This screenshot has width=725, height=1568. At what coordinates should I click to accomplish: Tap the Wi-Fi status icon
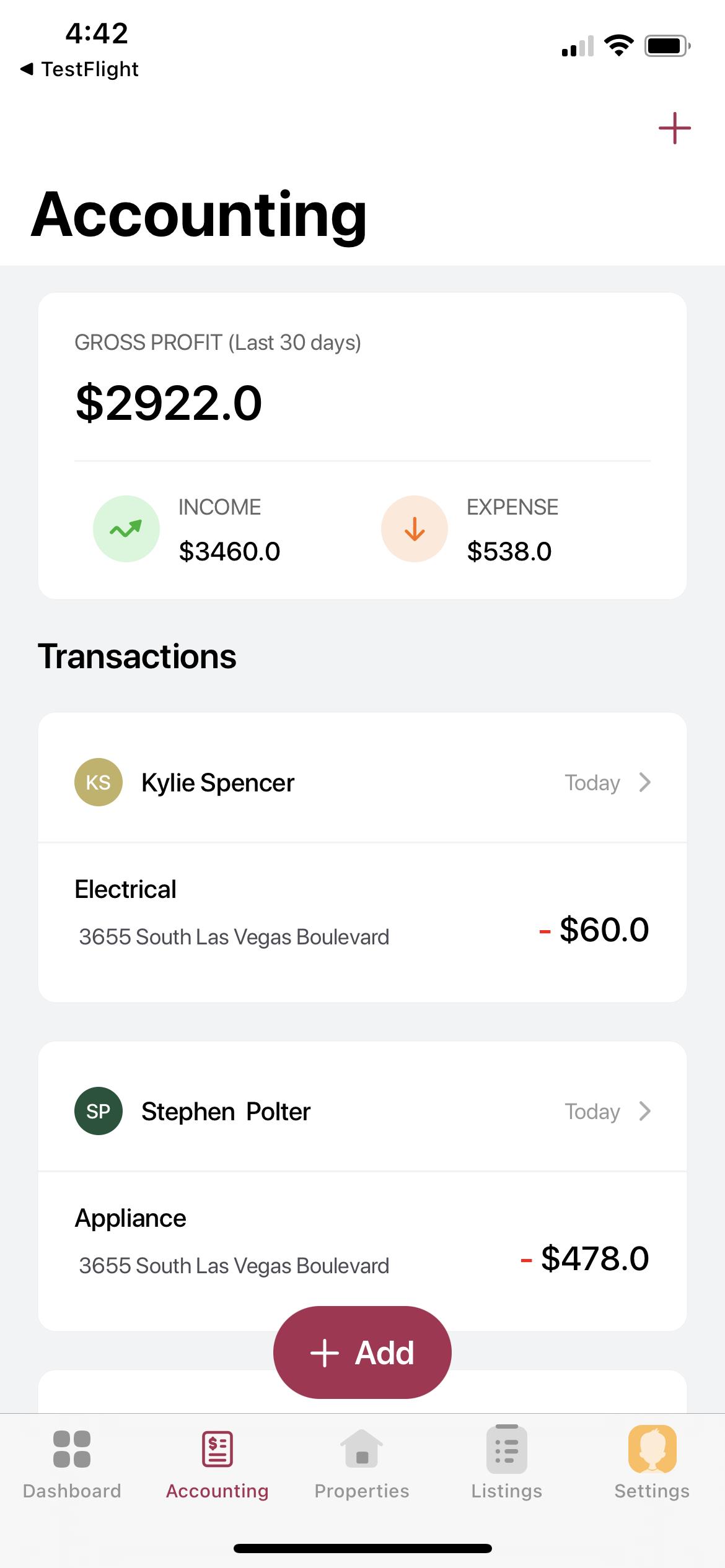coord(618,46)
